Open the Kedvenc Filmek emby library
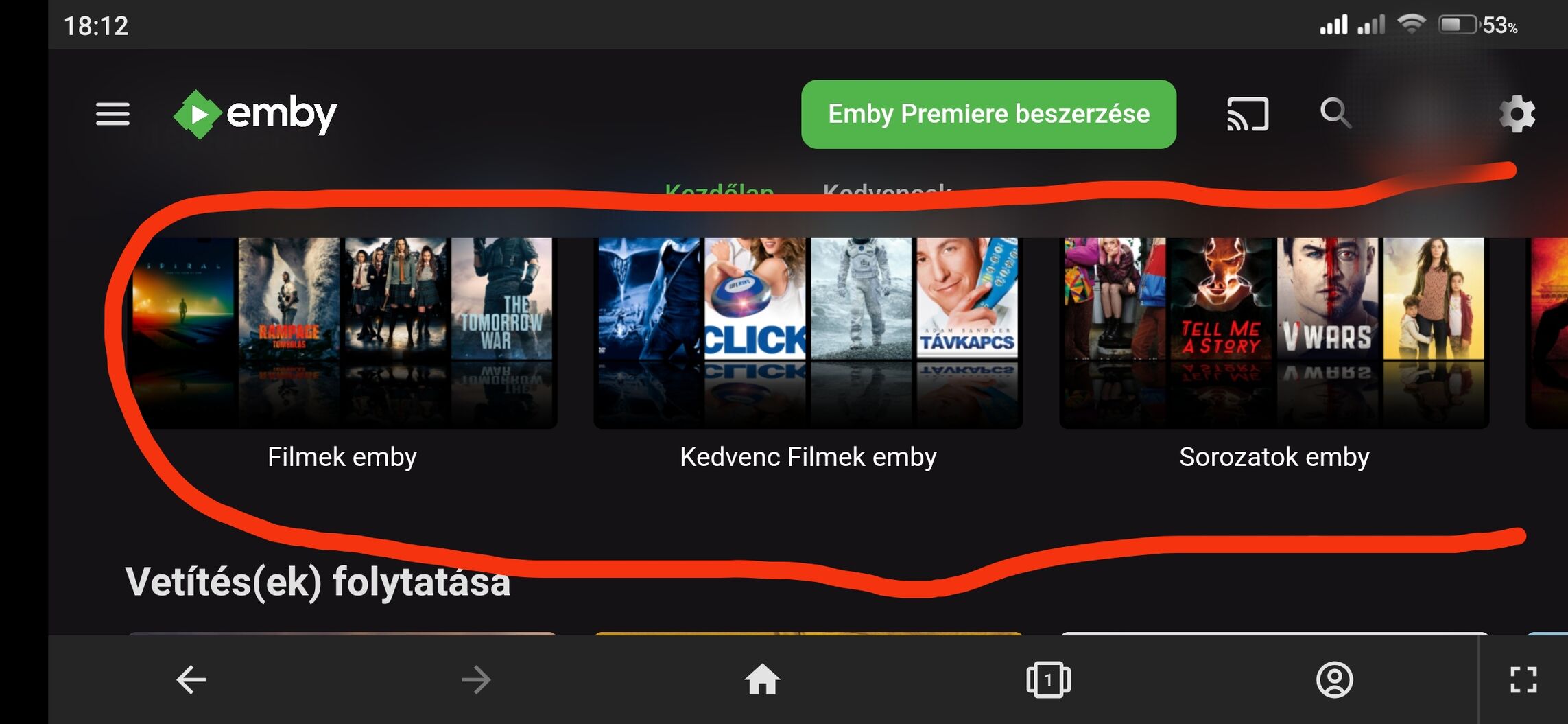The image size is (1568, 724). tap(808, 333)
